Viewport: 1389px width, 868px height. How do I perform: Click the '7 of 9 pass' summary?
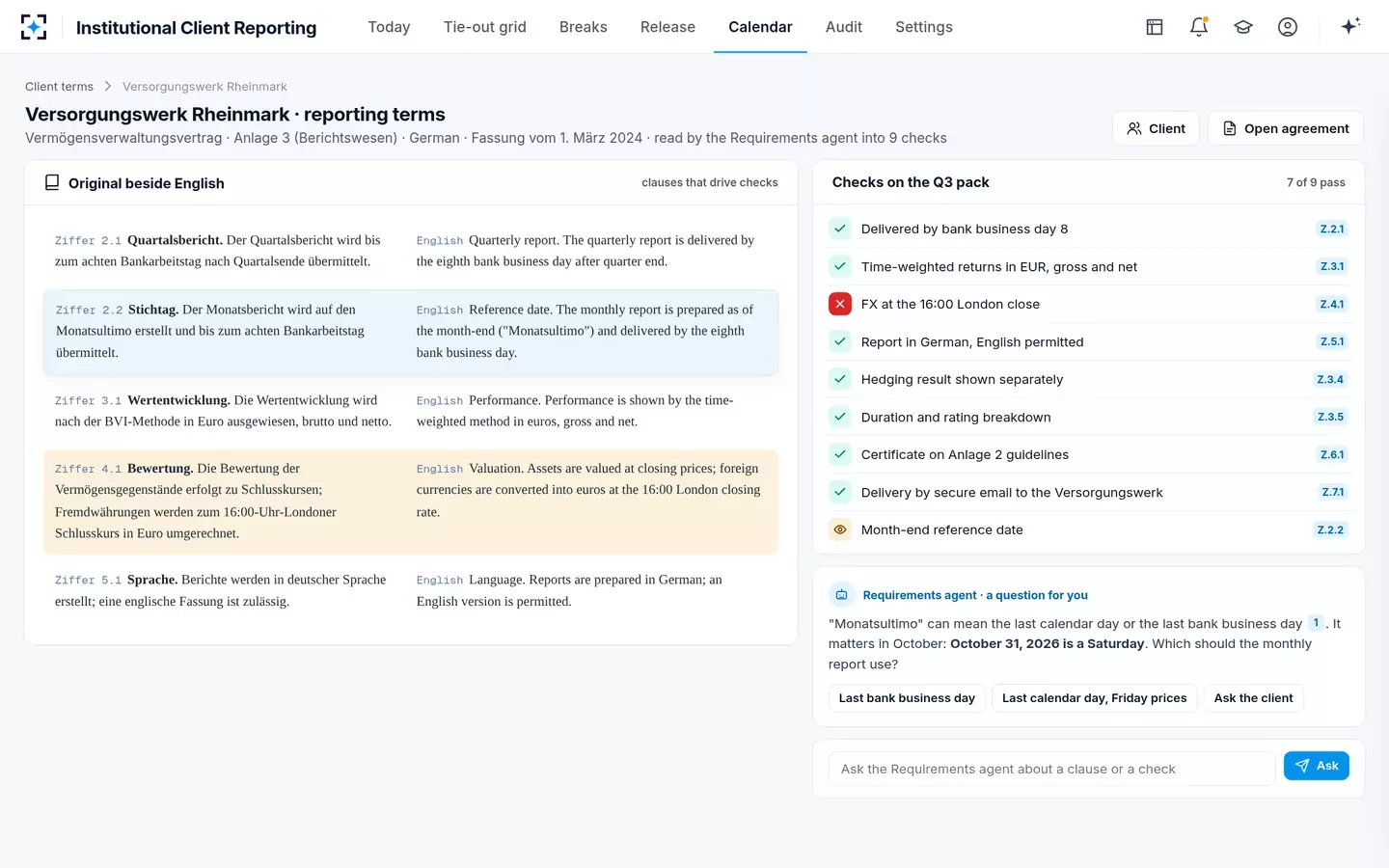point(1316,182)
